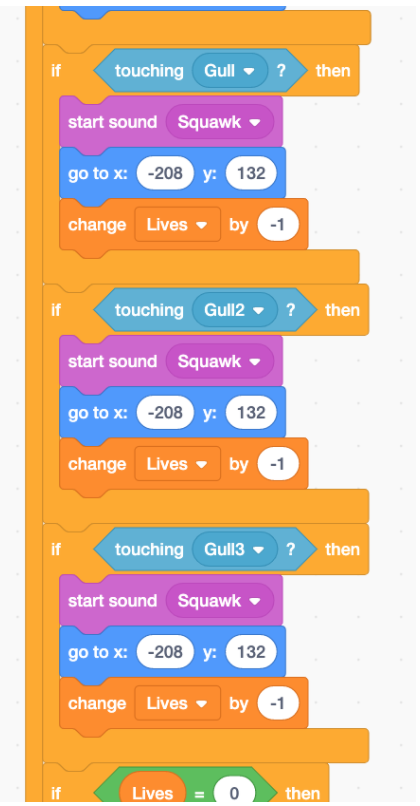The height and width of the screenshot is (806, 420).
Task: Edit -1 value in first change Lives block
Action: tap(278, 225)
